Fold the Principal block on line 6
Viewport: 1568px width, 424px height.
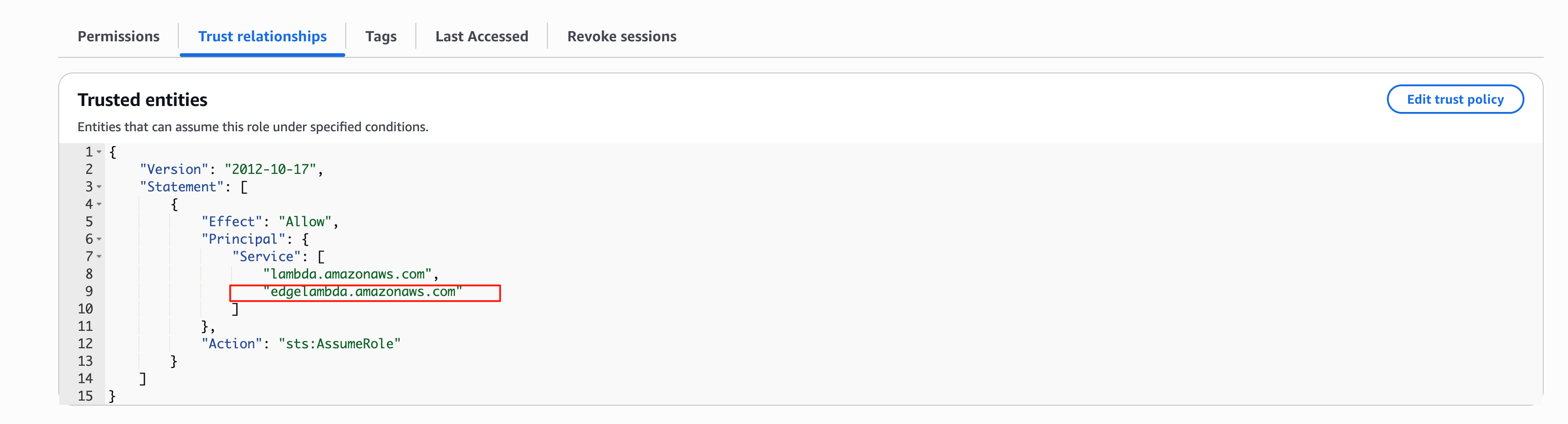coord(99,240)
